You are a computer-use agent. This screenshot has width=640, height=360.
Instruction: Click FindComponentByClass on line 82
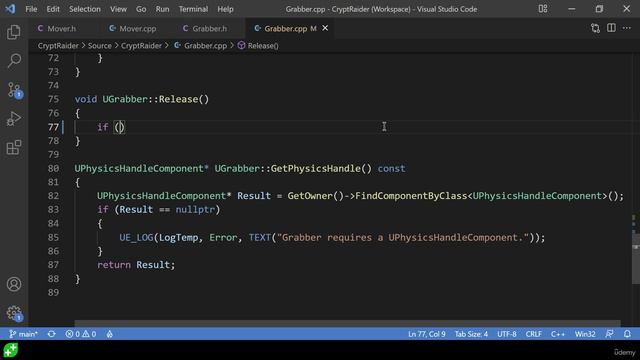click(x=411, y=196)
